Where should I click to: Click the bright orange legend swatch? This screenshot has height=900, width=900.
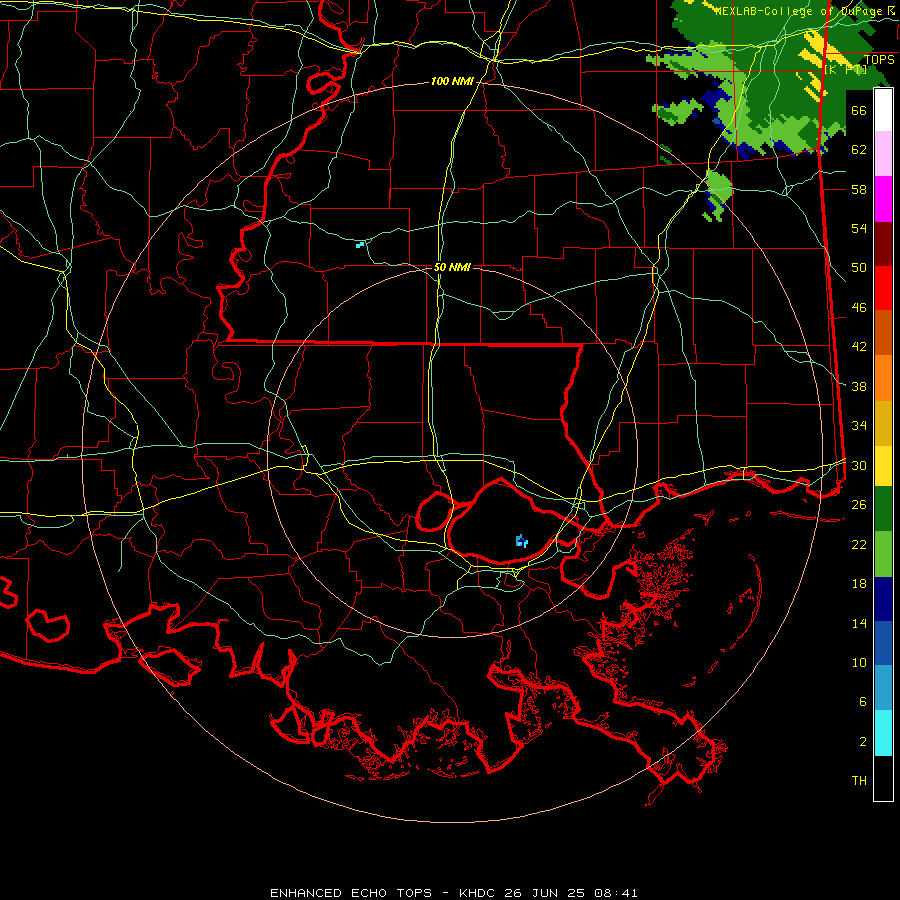point(883,378)
